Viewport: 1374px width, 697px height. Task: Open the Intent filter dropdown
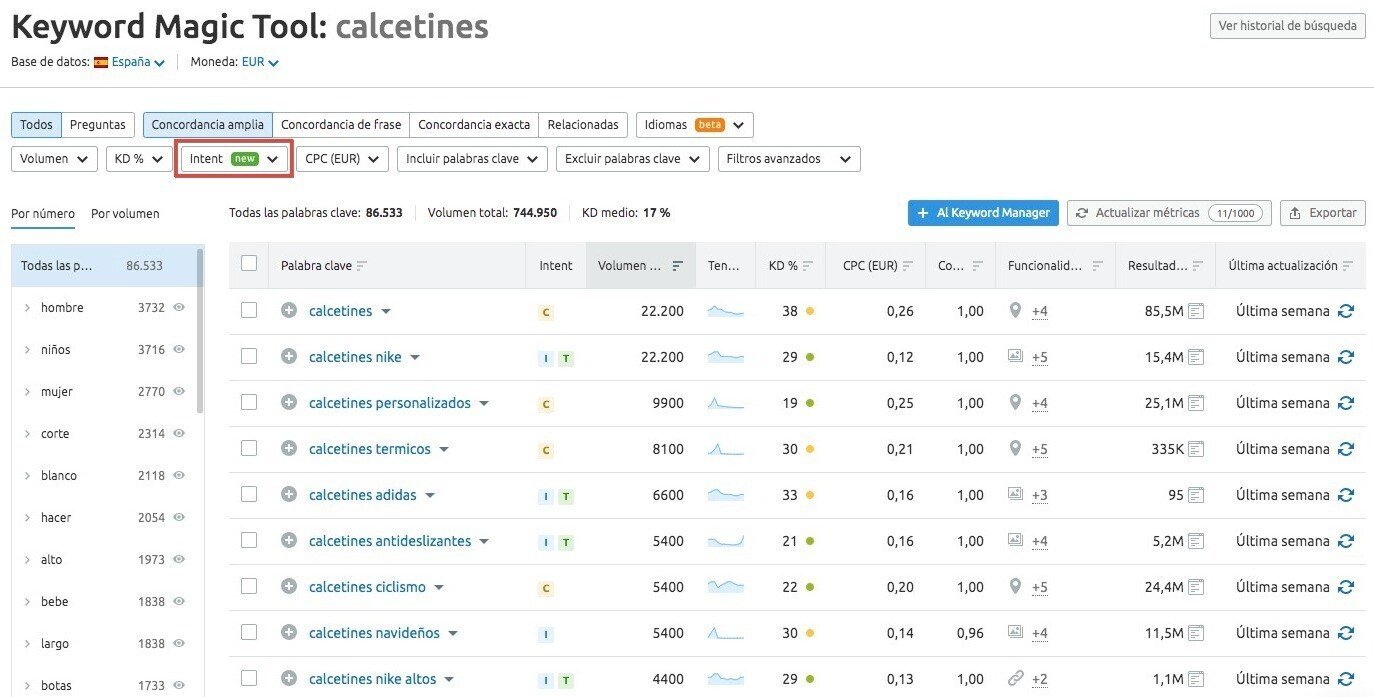pyautogui.click(x=234, y=159)
